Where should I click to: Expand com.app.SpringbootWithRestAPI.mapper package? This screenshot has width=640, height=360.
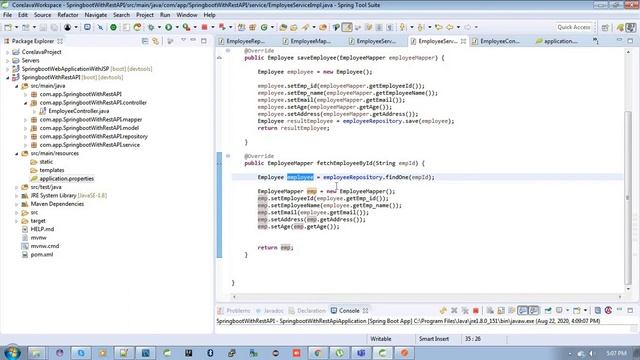pos(25,120)
